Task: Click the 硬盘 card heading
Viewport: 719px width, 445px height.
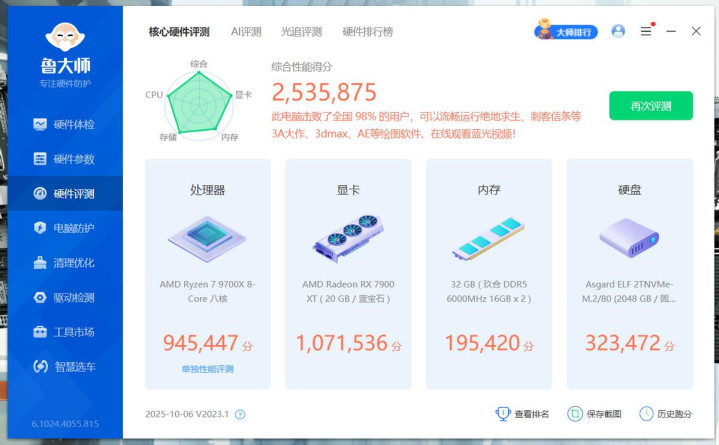Action: click(630, 189)
